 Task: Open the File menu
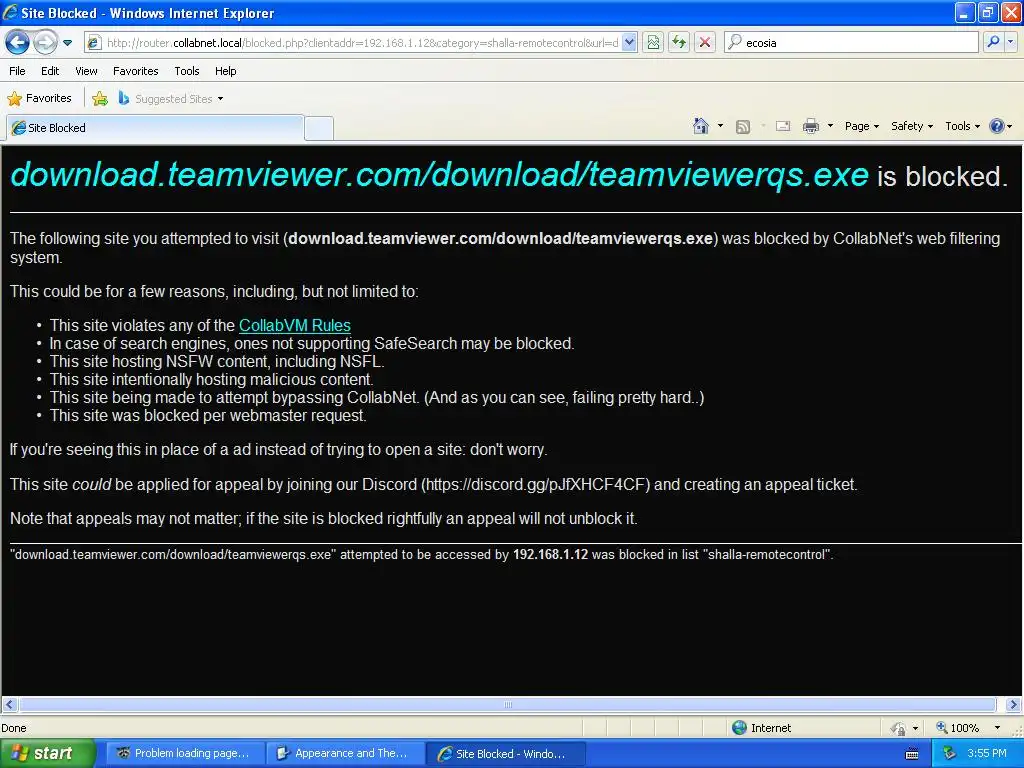point(18,71)
